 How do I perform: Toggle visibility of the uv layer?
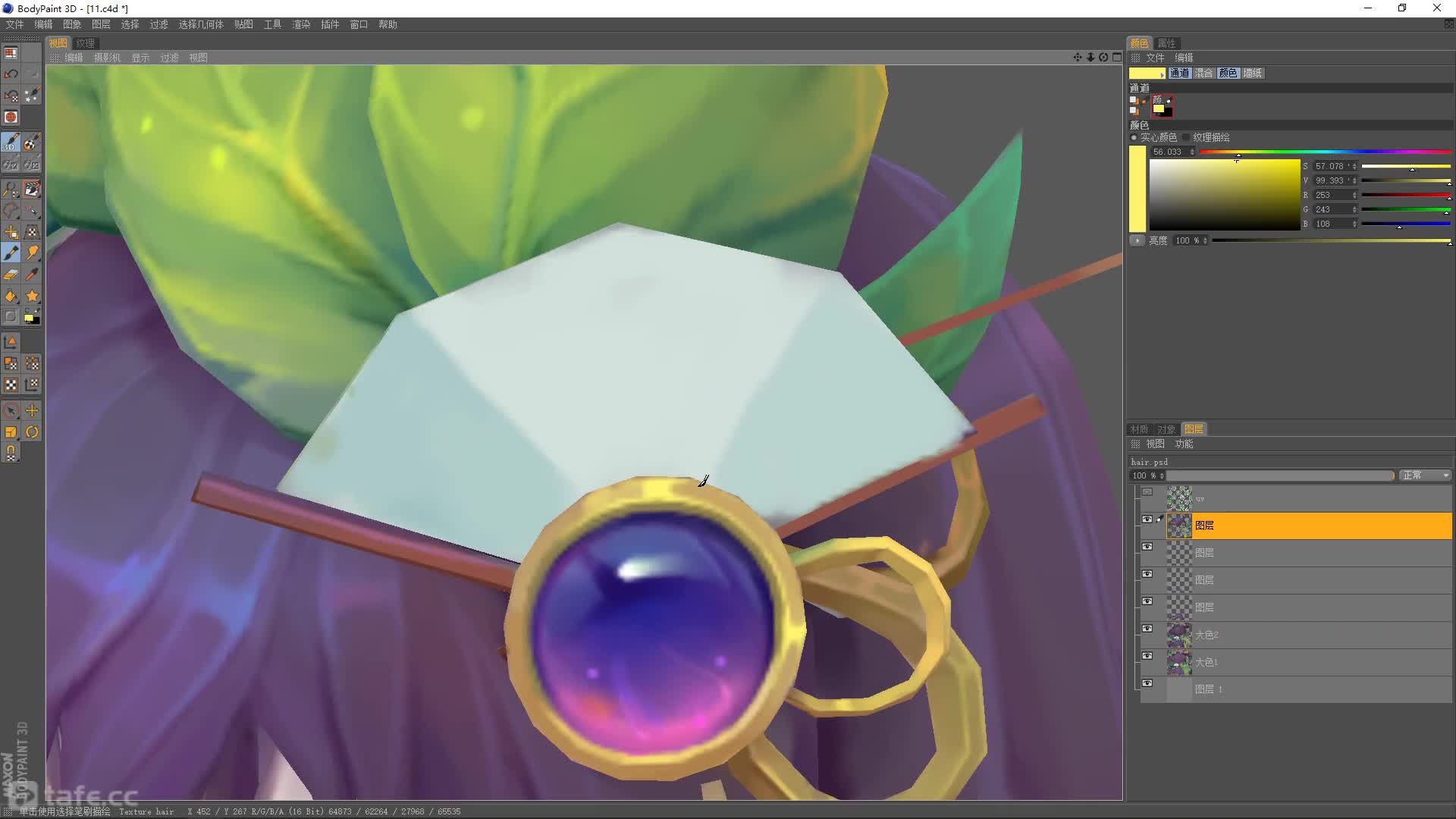[x=1147, y=491]
